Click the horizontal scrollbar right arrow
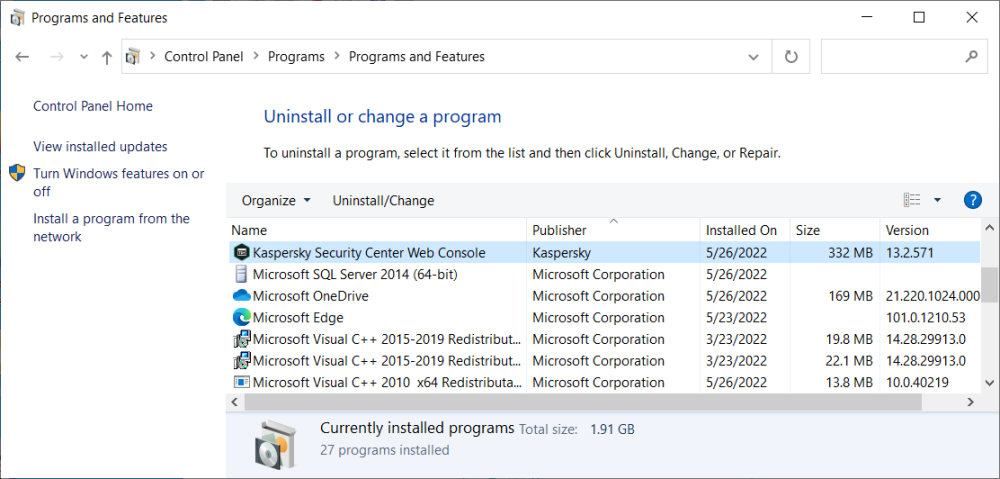The image size is (1000, 479). pyautogui.click(x=969, y=401)
